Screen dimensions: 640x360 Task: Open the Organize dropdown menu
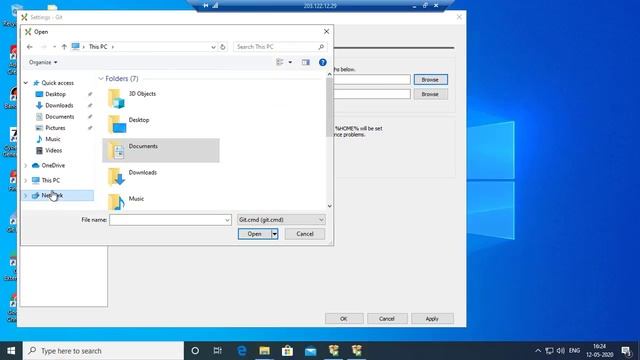(x=43, y=62)
